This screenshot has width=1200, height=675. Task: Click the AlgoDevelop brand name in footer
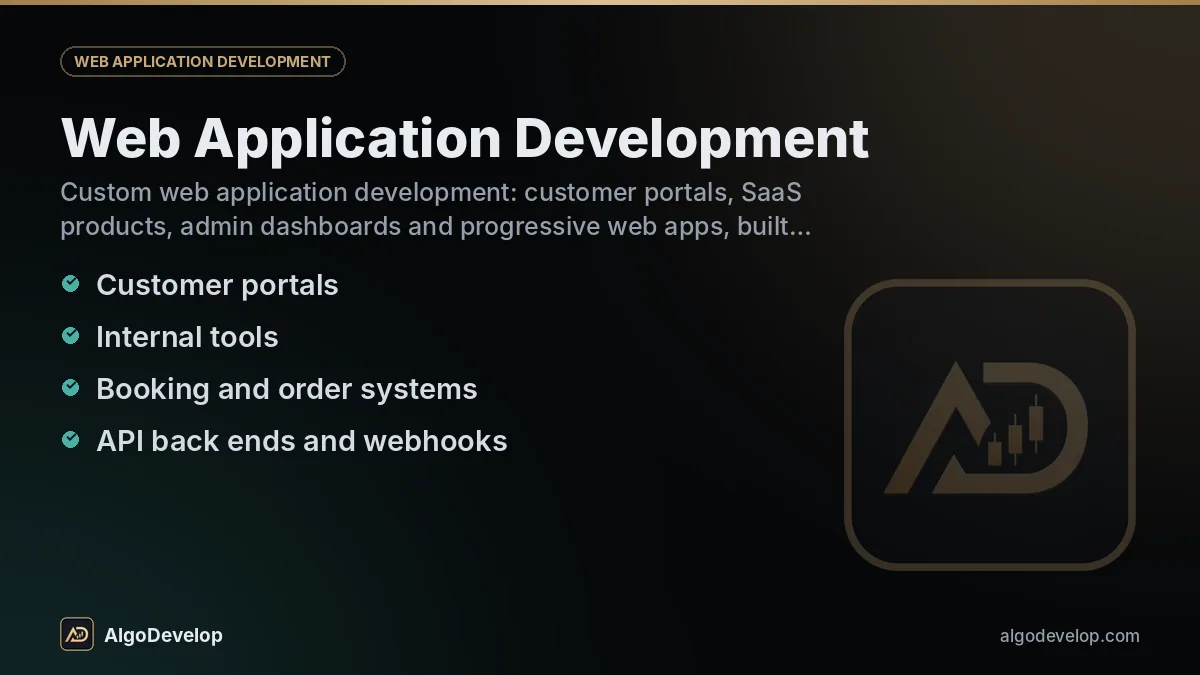(163, 635)
